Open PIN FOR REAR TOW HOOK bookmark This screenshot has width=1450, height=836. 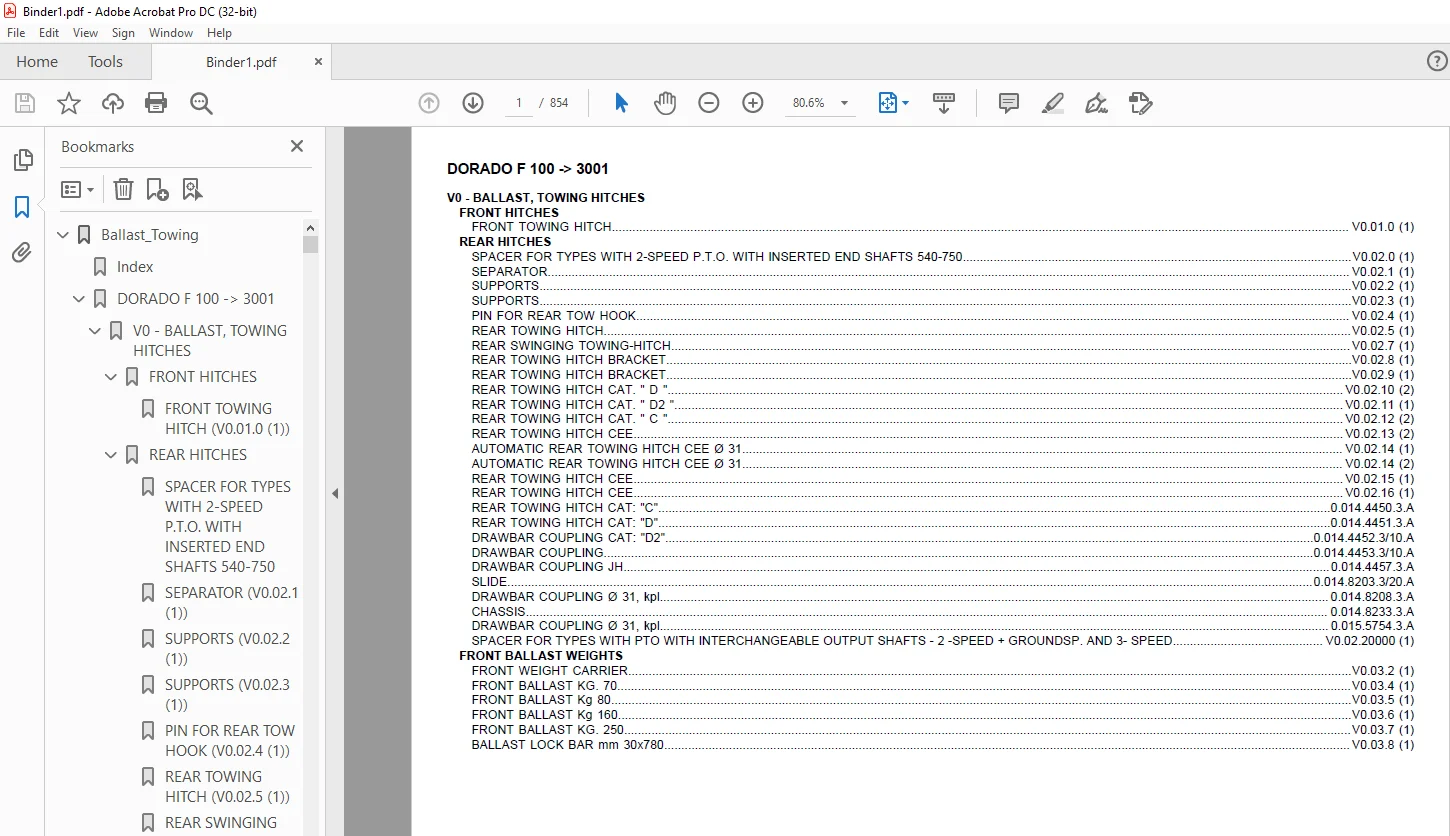coord(230,740)
